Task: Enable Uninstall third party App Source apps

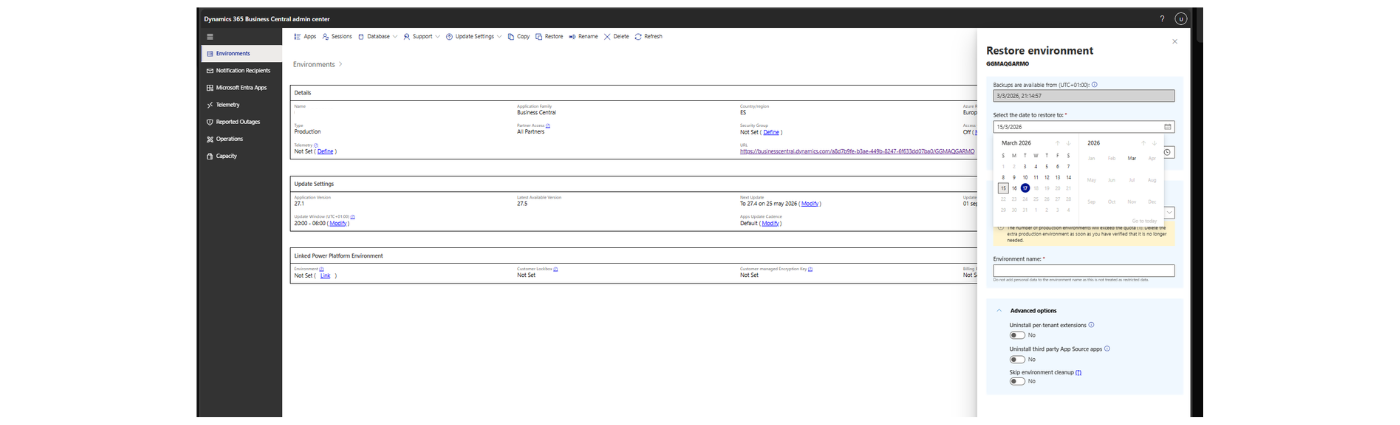Action: pyautogui.click(x=1017, y=358)
